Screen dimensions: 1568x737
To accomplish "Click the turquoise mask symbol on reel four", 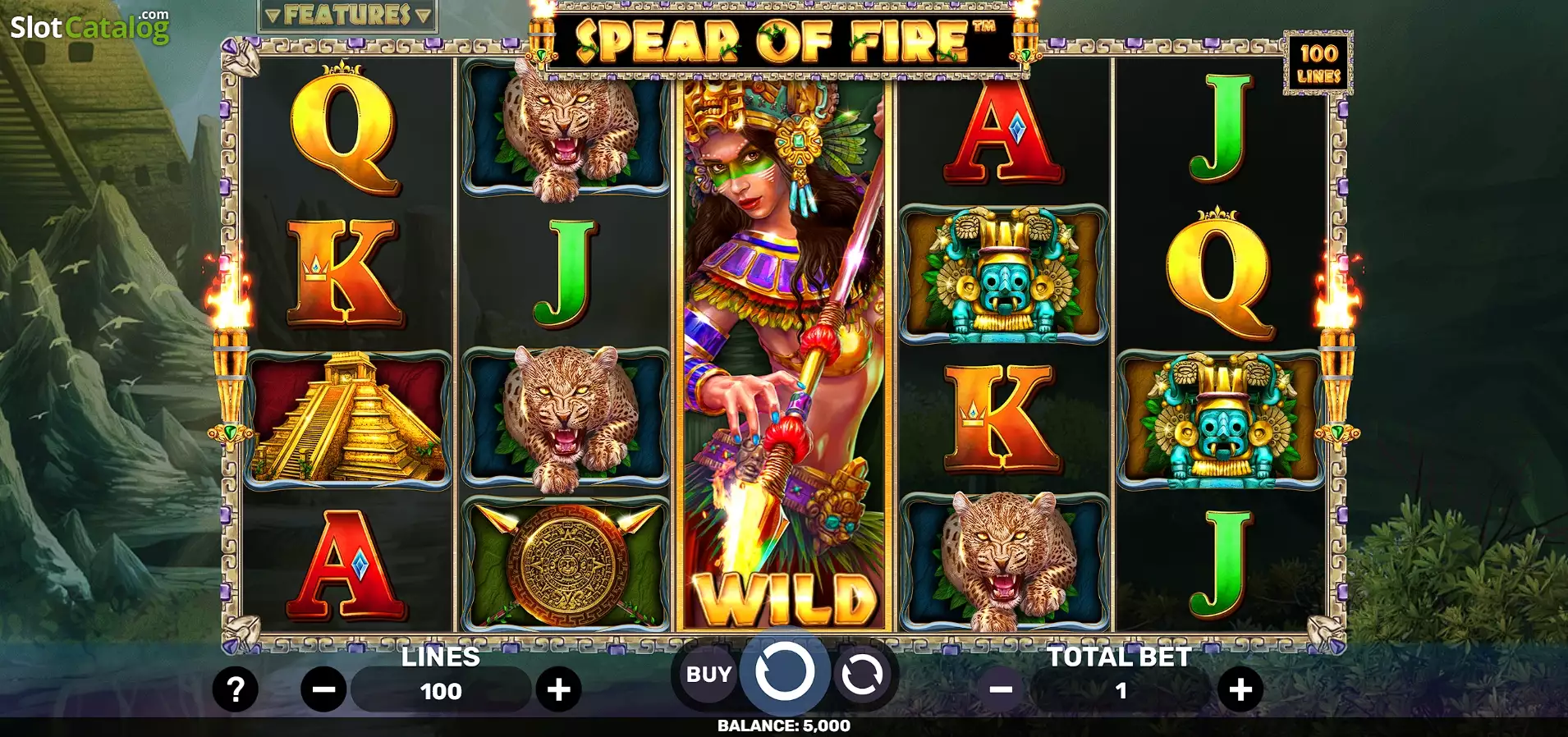I will tap(1003, 273).
